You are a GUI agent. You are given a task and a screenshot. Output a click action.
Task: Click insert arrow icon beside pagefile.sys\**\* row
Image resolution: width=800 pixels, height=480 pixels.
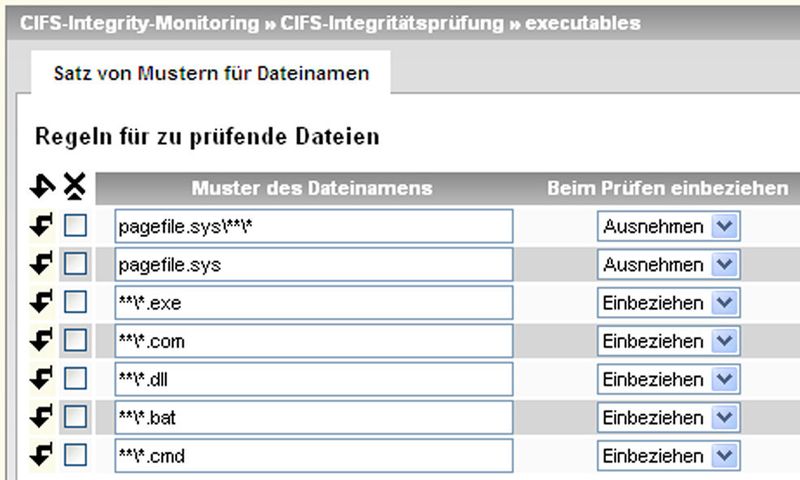[41, 225]
